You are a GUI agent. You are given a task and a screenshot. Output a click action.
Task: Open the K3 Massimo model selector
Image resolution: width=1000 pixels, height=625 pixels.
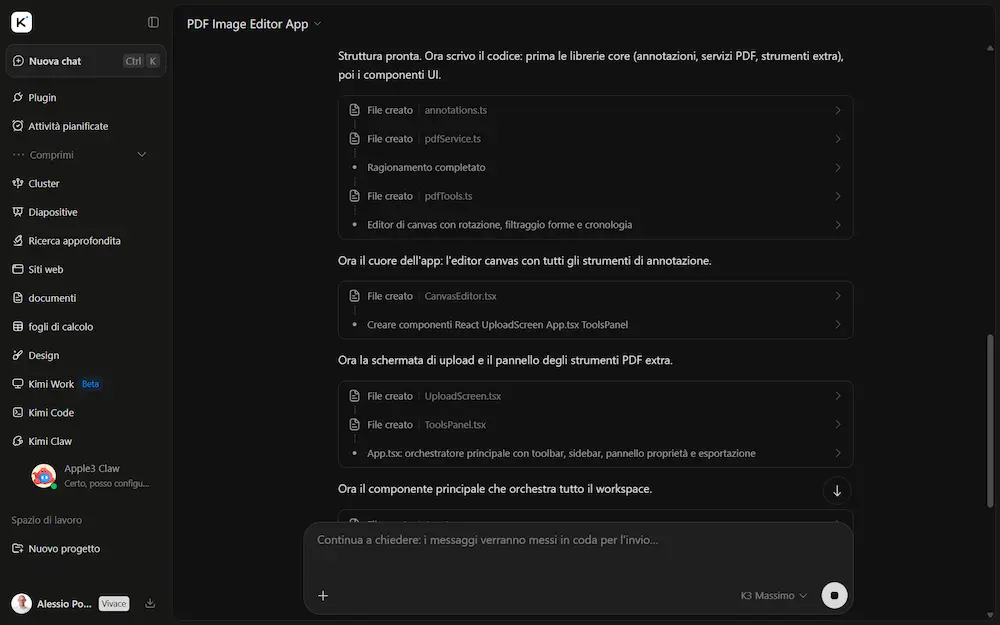(774, 596)
